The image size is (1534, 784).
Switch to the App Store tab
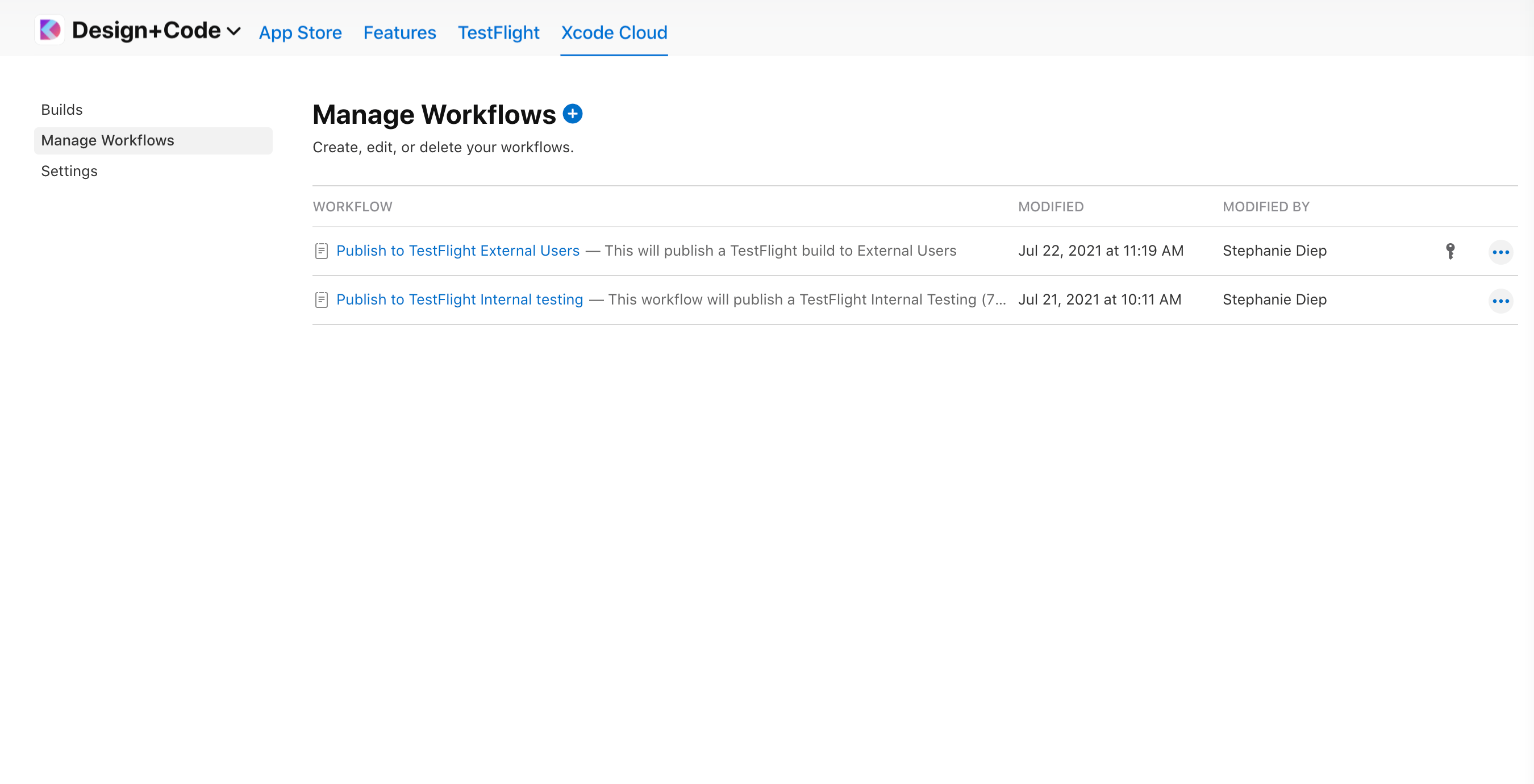pos(300,32)
